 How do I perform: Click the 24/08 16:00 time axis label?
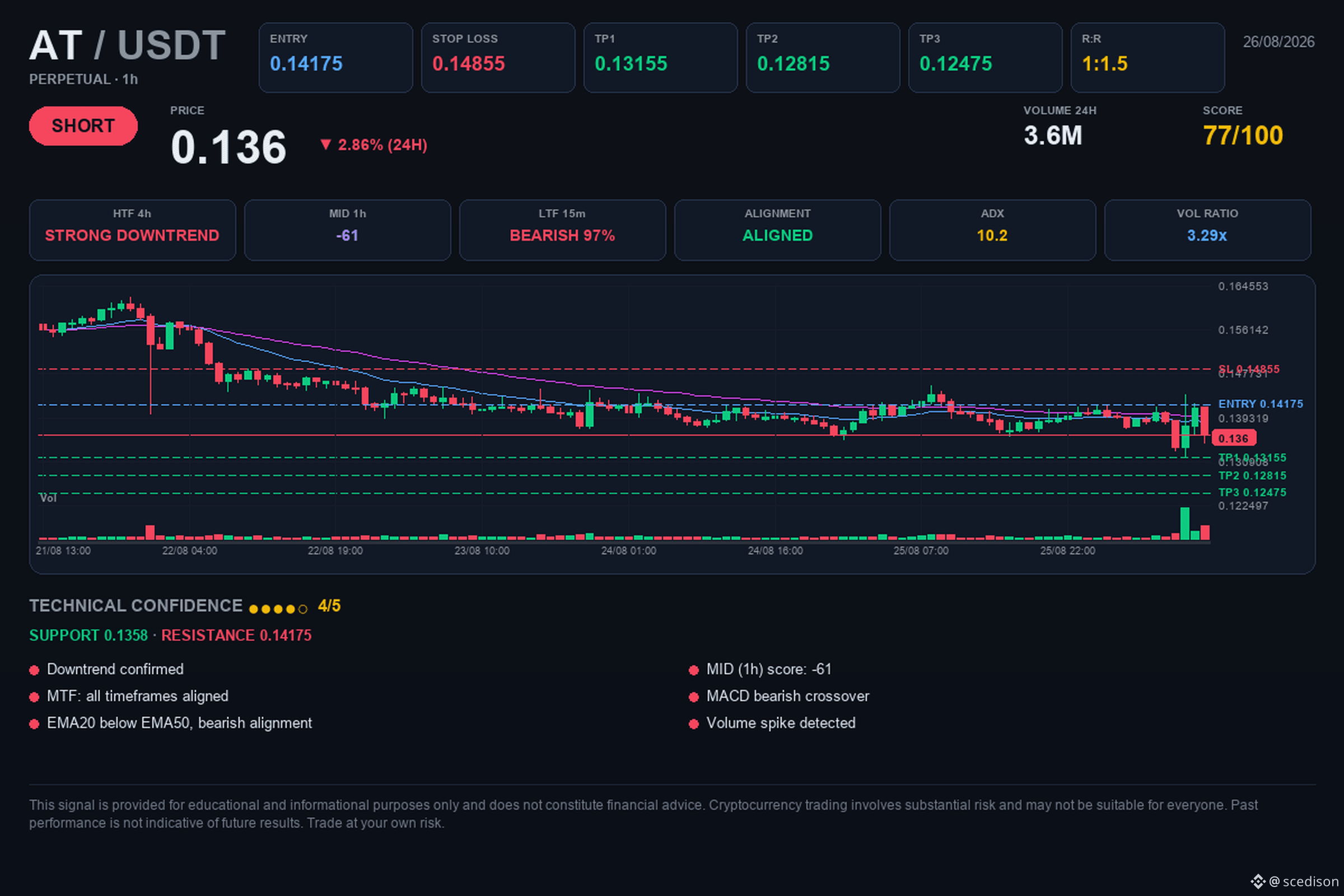pos(776,551)
